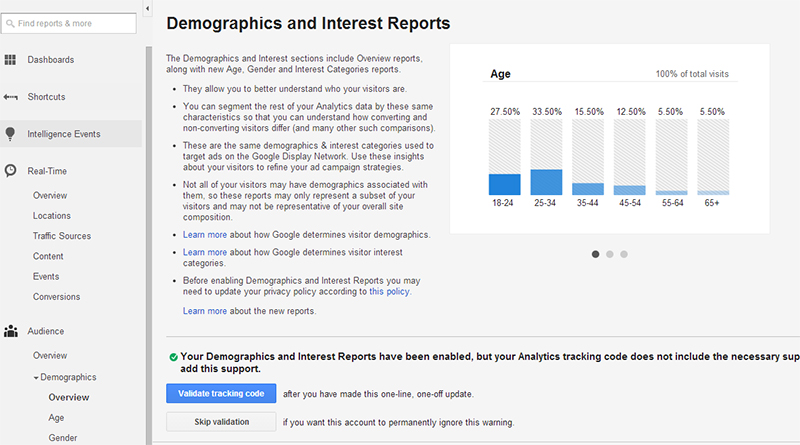
Task: Open the Age report under Demographics
Action: pyautogui.click(x=56, y=418)
